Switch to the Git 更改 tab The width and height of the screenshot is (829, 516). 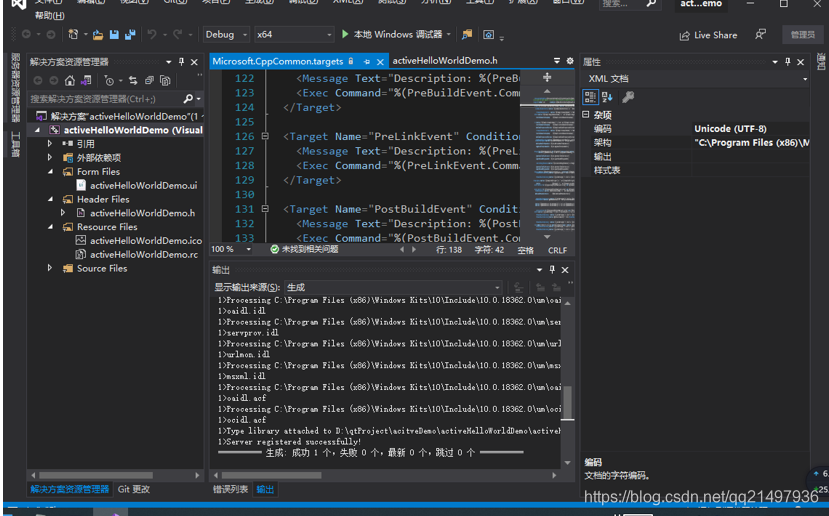click(x=134, y=490)
